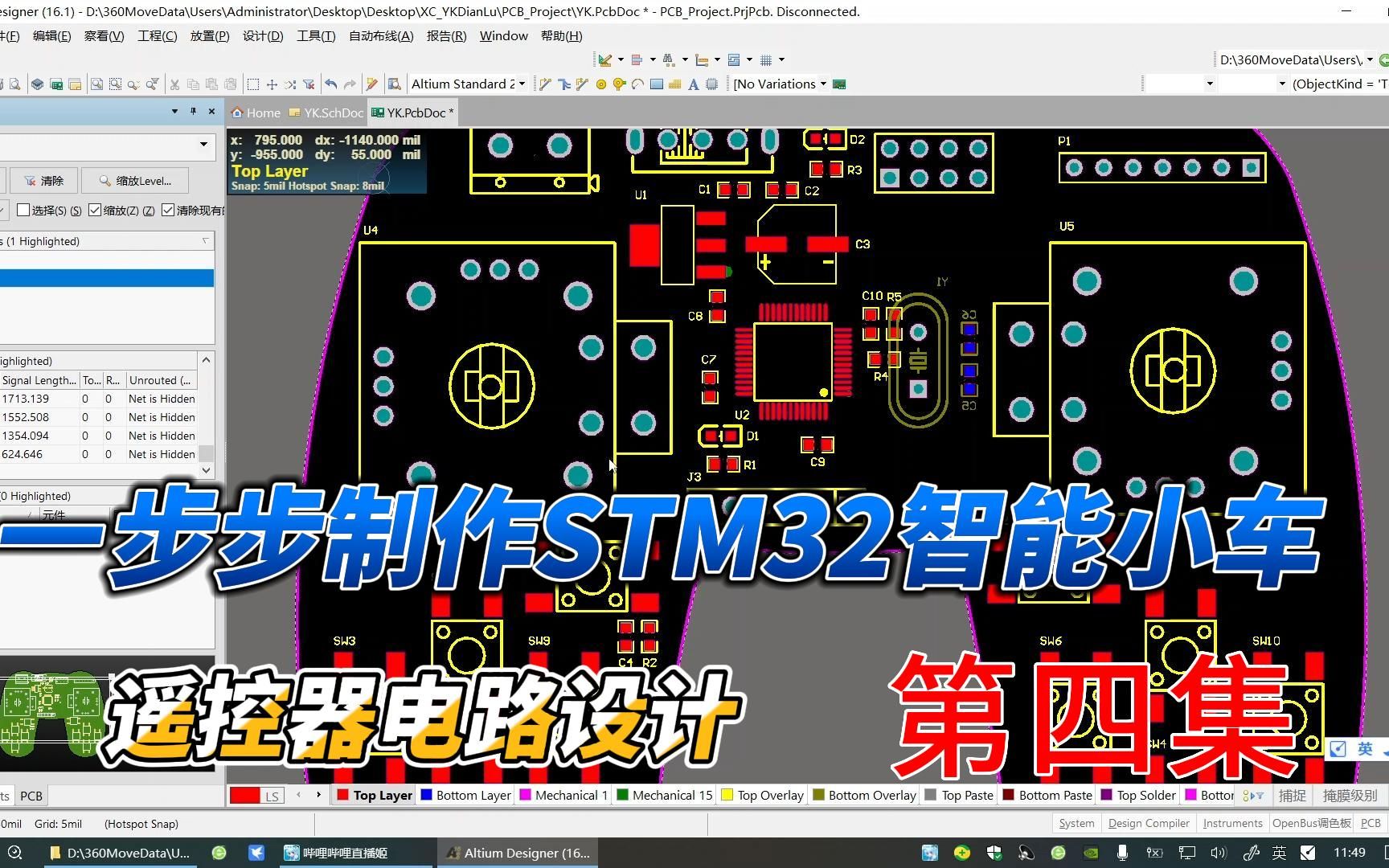This screenshot has height=868, width=1389.
Task: Click the Place dimension utility icon
Action: pyautogui.click(x=702, y=59)
